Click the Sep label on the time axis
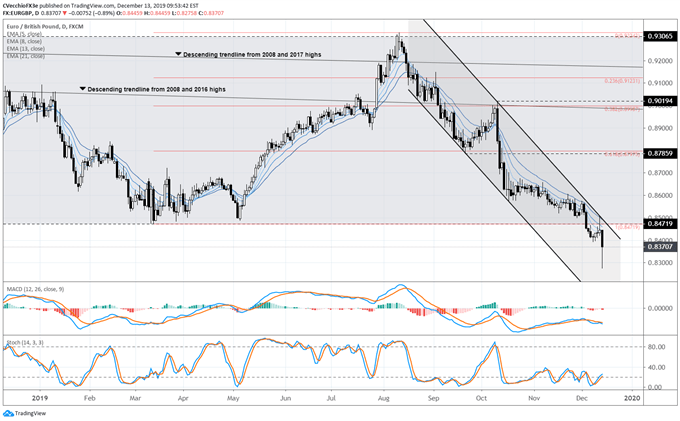680x421 pixels. tap(433, 398)
